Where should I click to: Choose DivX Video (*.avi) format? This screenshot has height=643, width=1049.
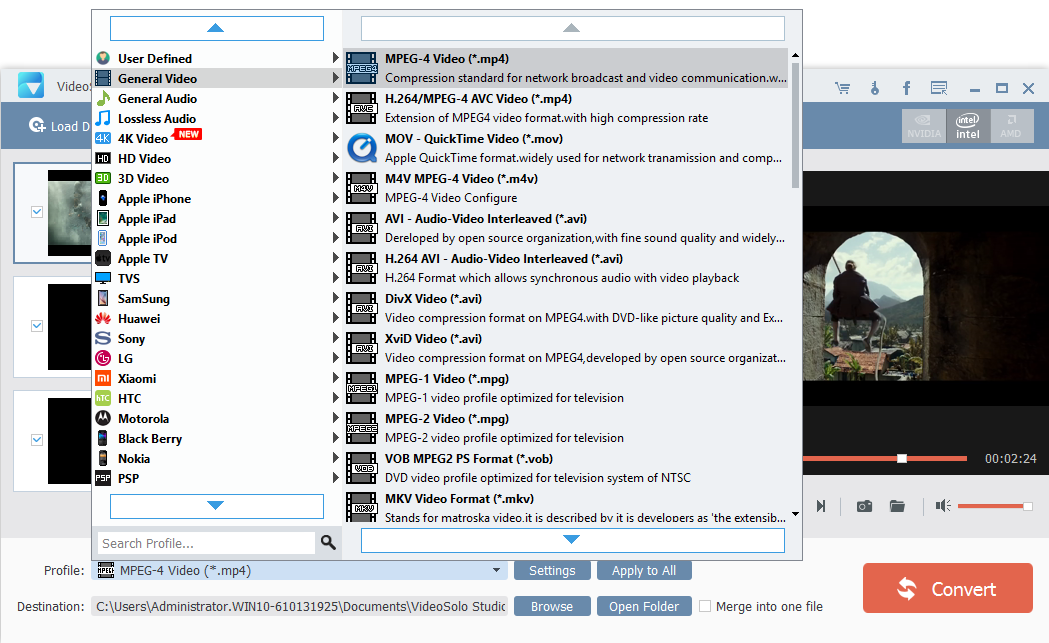point(567,308)
